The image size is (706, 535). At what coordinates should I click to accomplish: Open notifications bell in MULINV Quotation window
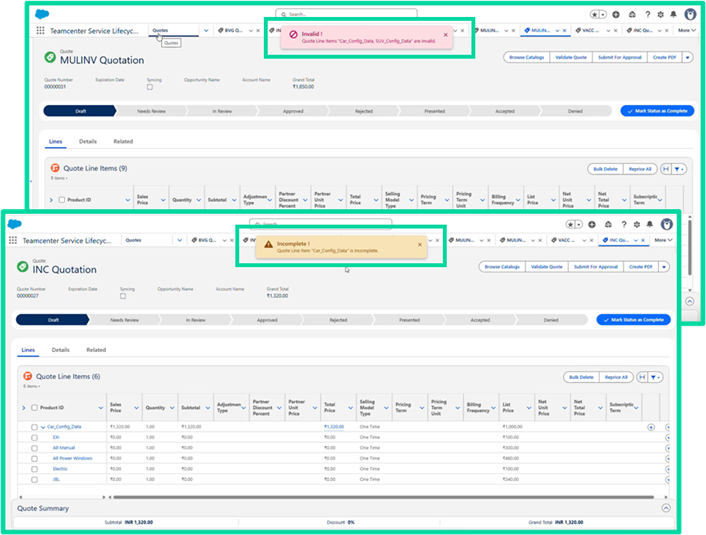click(x=674, y=14)
